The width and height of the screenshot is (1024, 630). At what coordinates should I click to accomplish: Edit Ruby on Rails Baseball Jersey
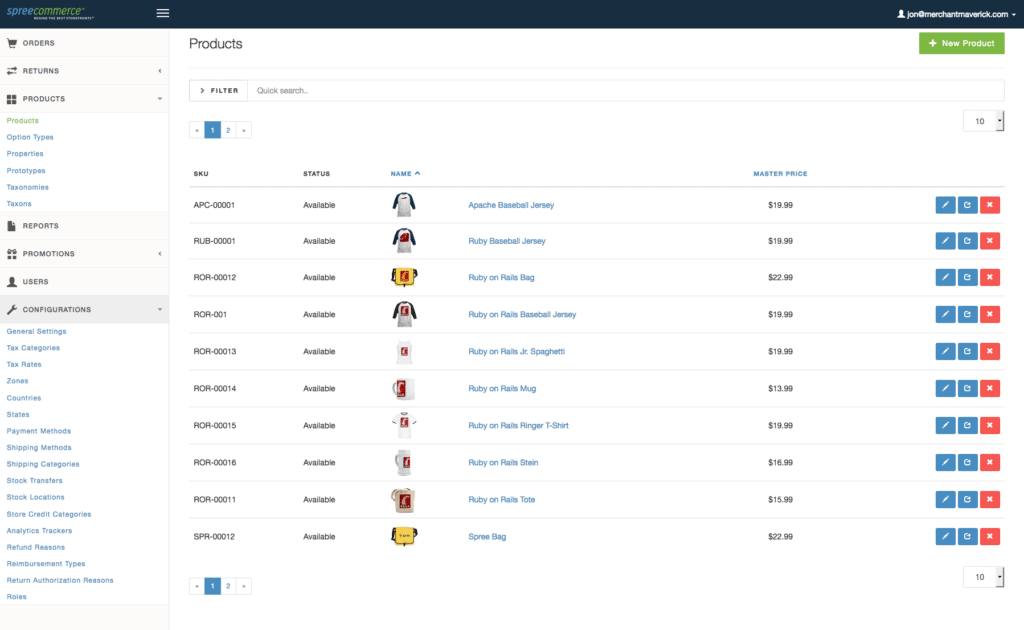pos(945,315)
